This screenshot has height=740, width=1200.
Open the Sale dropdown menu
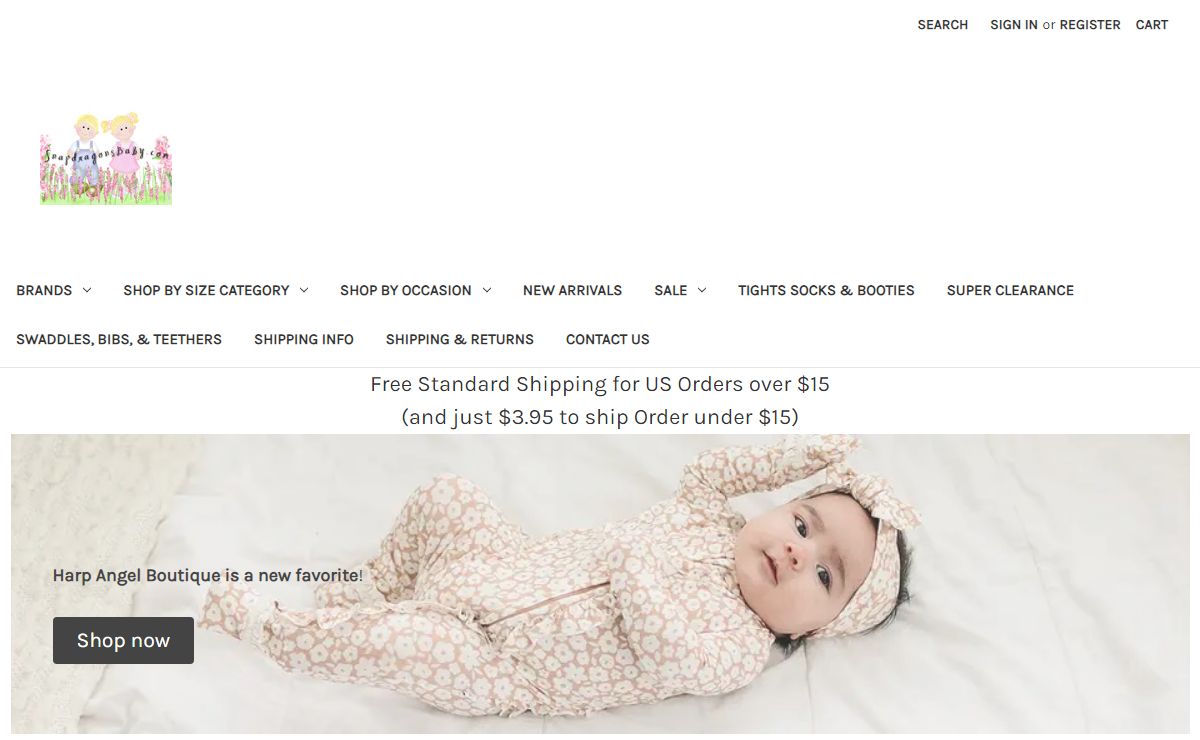tap(680, 290)
